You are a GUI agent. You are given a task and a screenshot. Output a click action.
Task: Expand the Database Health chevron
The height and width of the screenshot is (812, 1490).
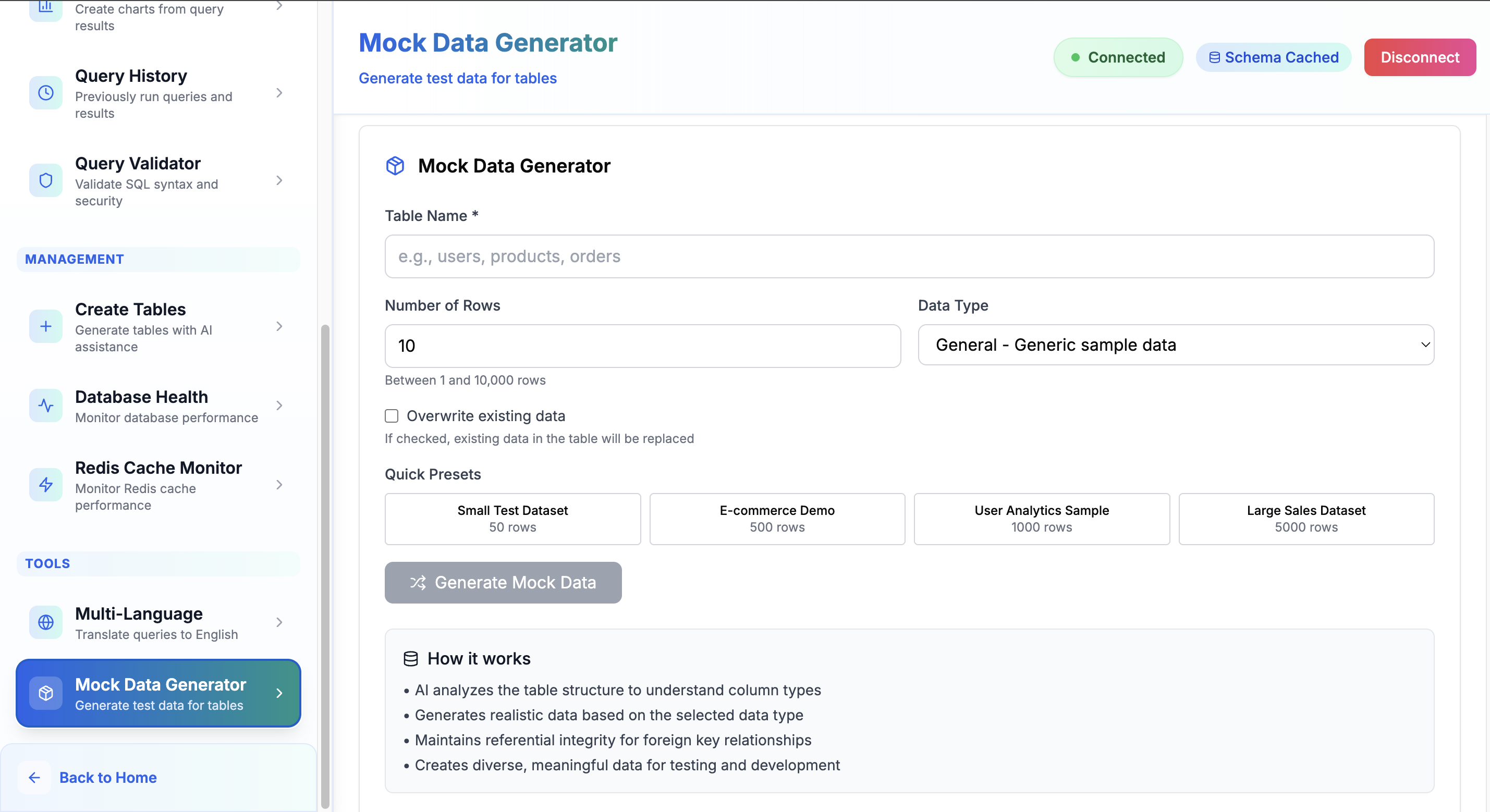[x=279, y=405]
